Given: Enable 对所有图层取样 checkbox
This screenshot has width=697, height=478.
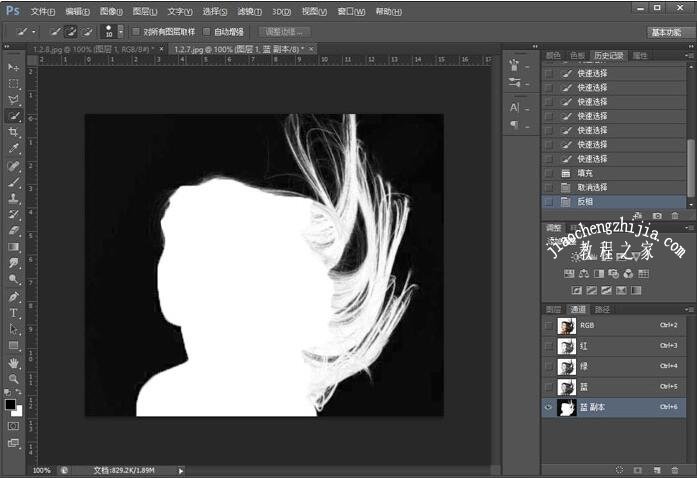Looking at the screenshot, I should [x=137, y=32].
